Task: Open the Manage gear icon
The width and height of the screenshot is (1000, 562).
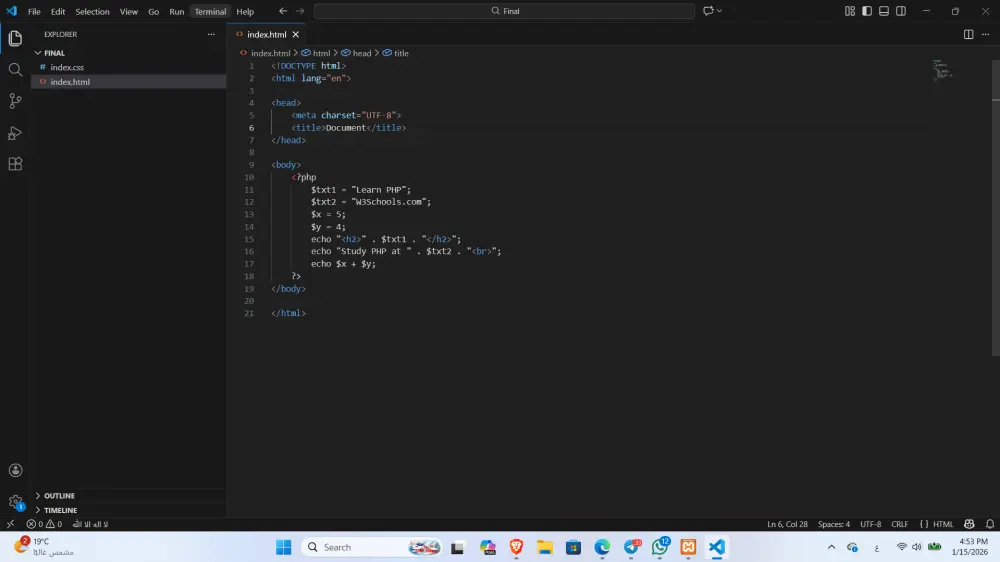Action: tap(15, 501)
